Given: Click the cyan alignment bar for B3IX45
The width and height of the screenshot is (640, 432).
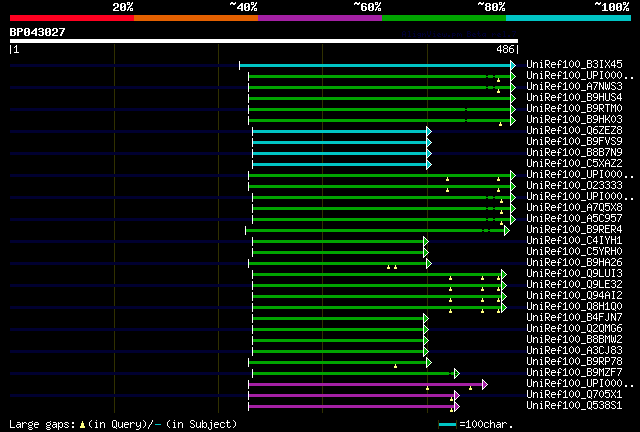Looking at the screenshot, I should coord(375,65).
